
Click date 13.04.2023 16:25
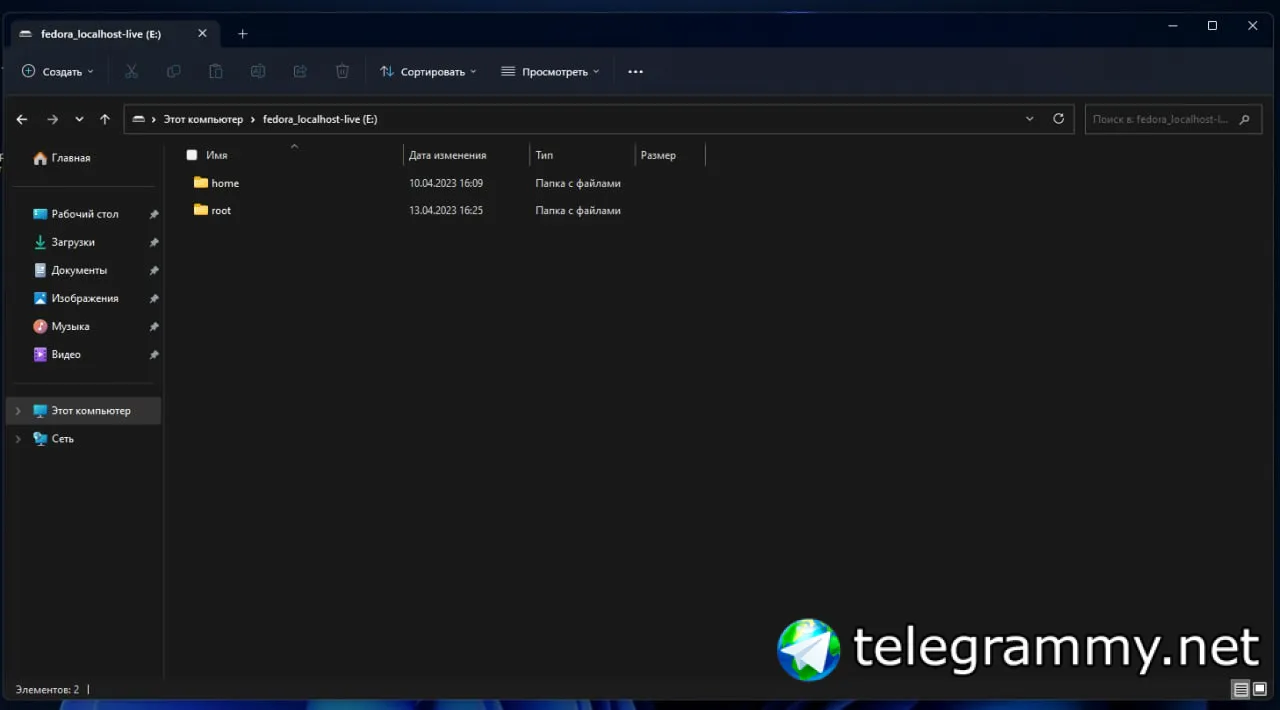click(x=446, y=210)
